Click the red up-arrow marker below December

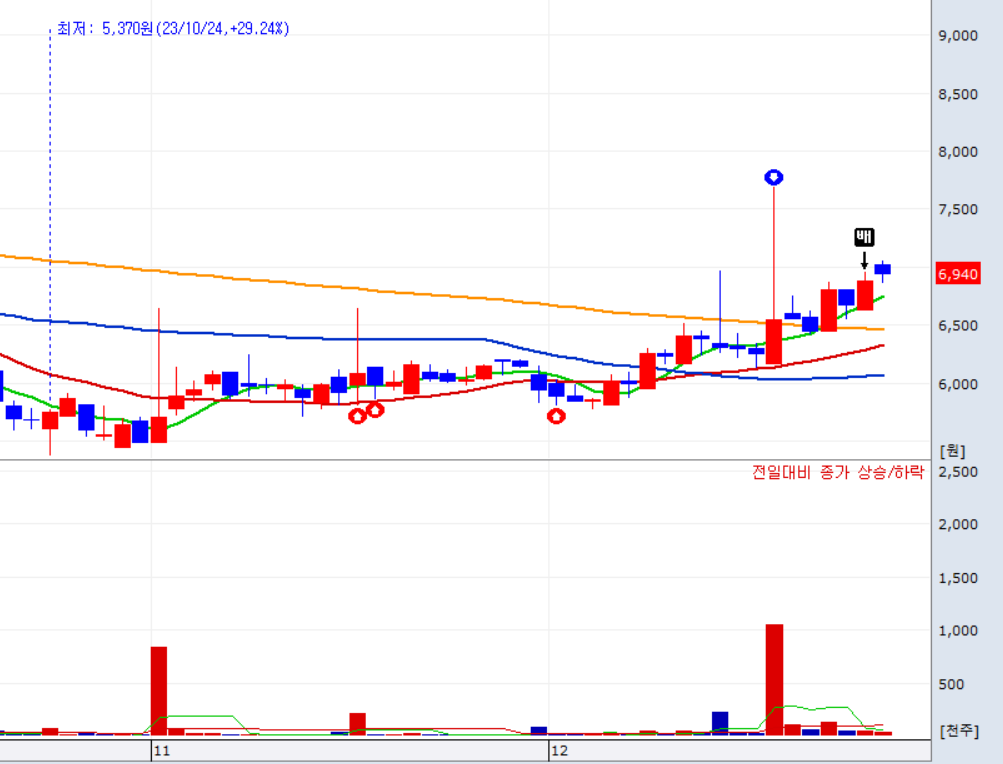[x=557, y=417]
